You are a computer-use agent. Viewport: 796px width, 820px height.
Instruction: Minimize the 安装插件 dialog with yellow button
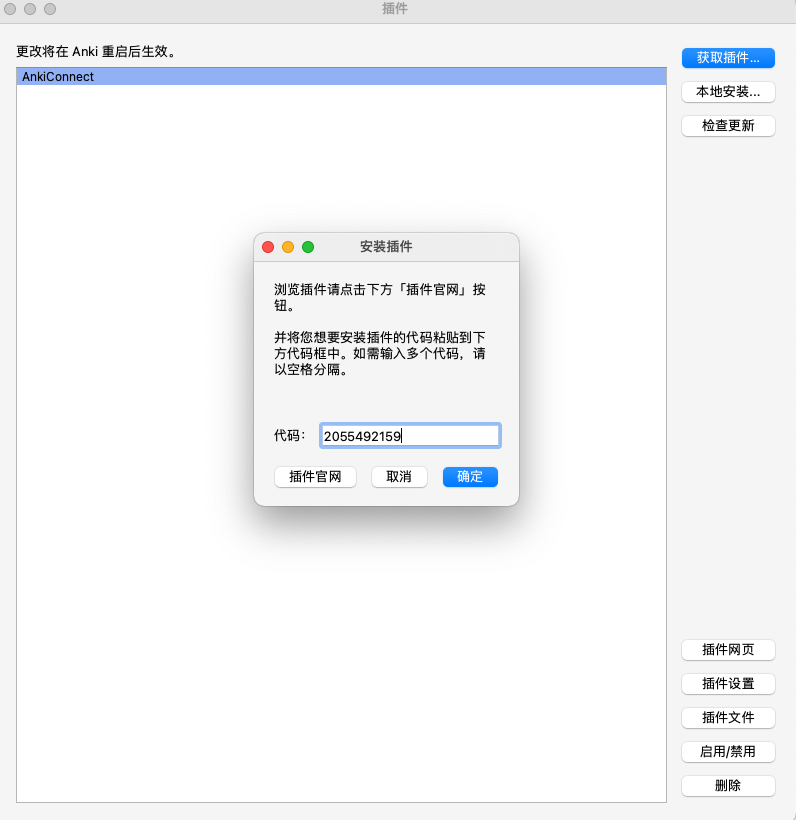pos(288,247)
